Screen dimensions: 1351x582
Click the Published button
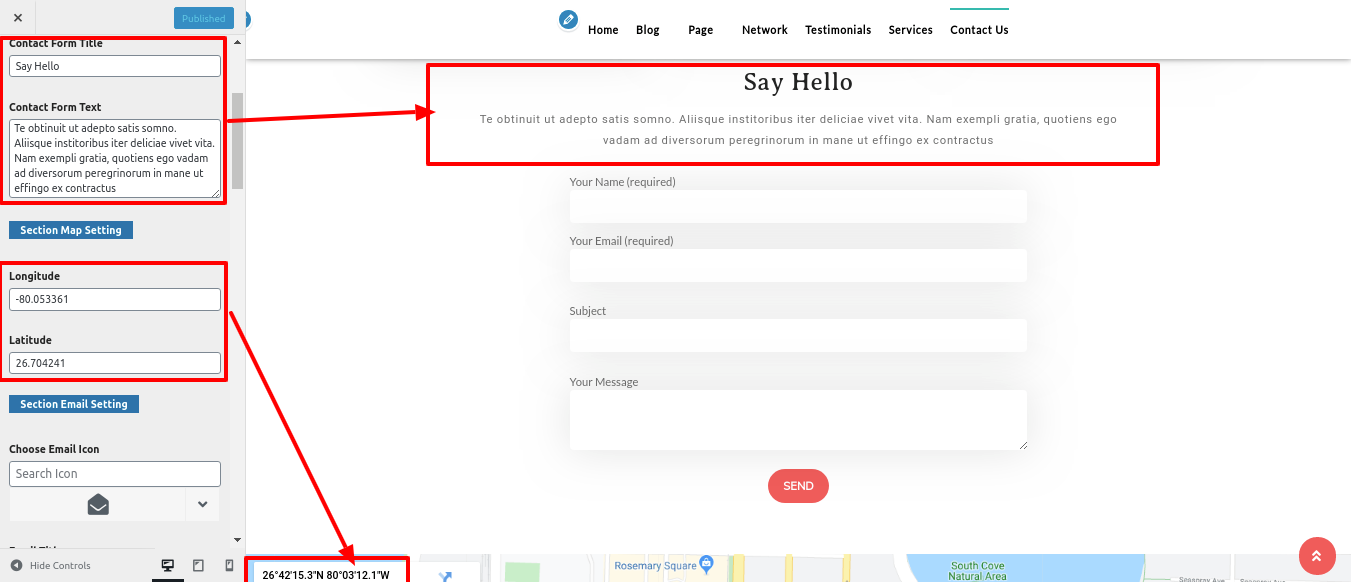pos(203,18)
